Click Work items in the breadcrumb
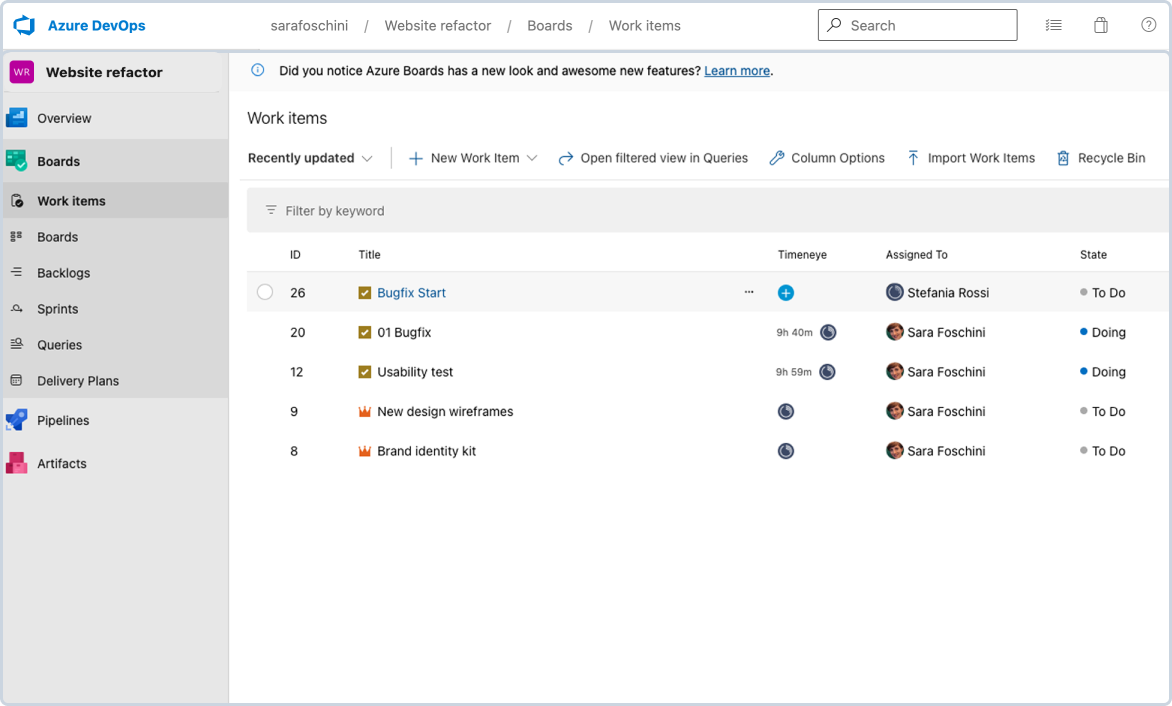Screen dimensions: 1172x706 (x=644, y=25)
